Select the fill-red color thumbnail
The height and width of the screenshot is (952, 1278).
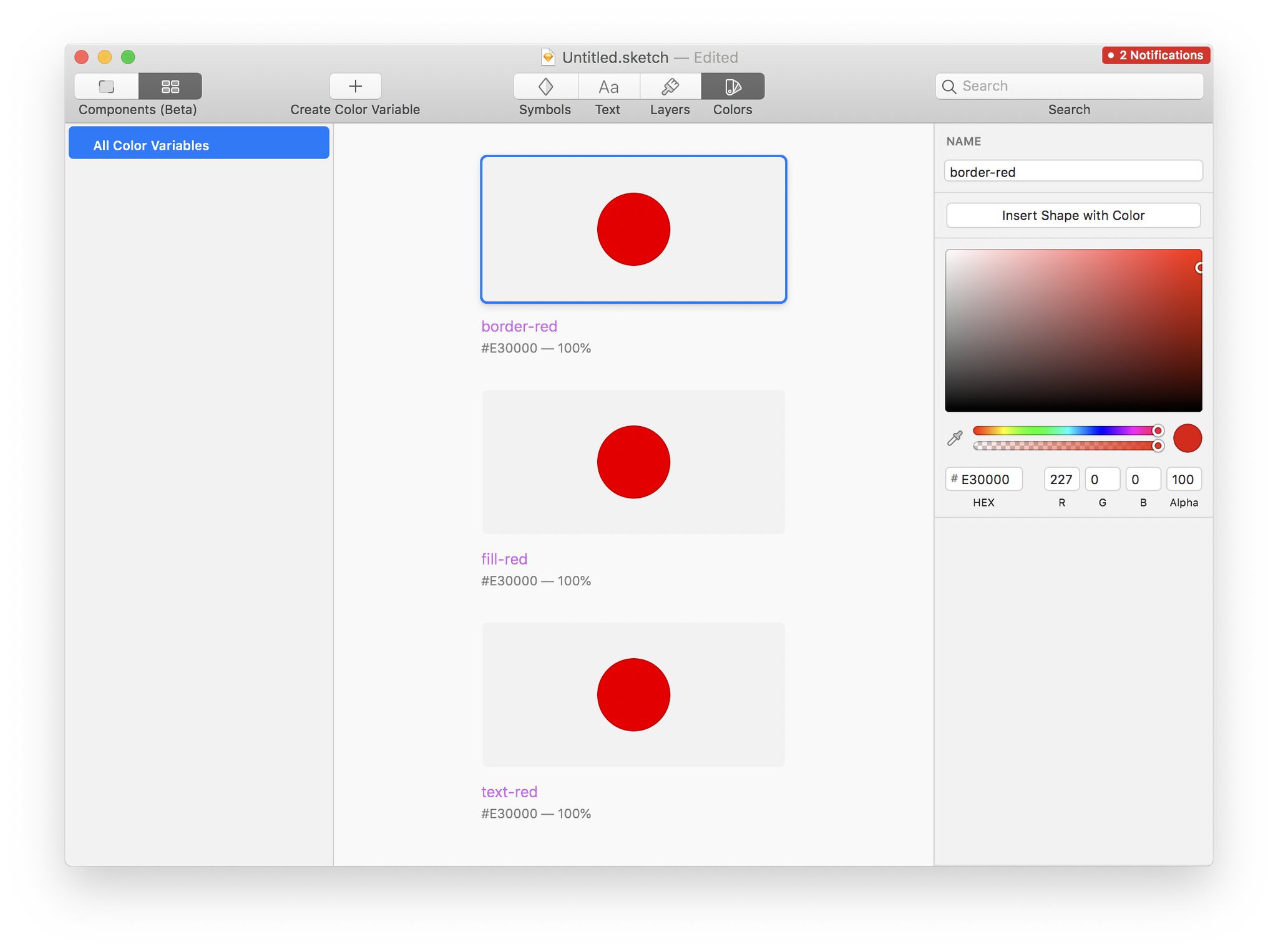pyautogui.click(x=633, y=462)
